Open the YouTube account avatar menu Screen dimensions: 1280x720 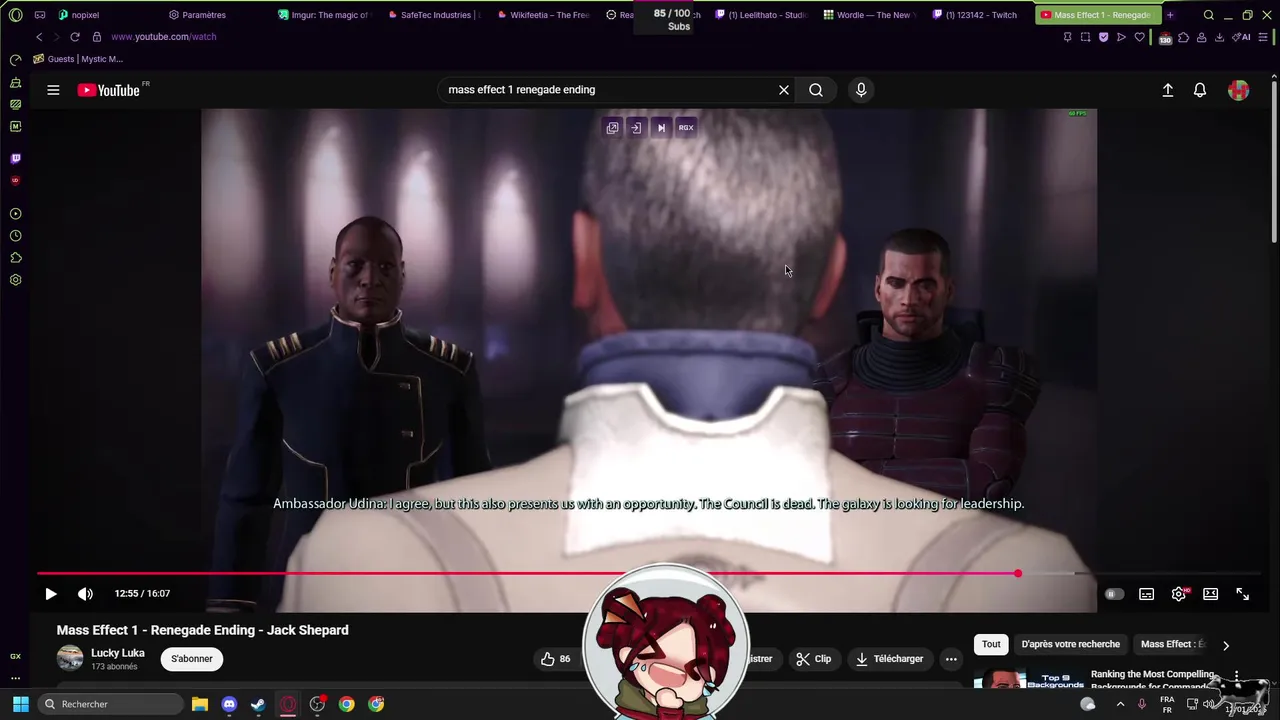(1239, 90)
